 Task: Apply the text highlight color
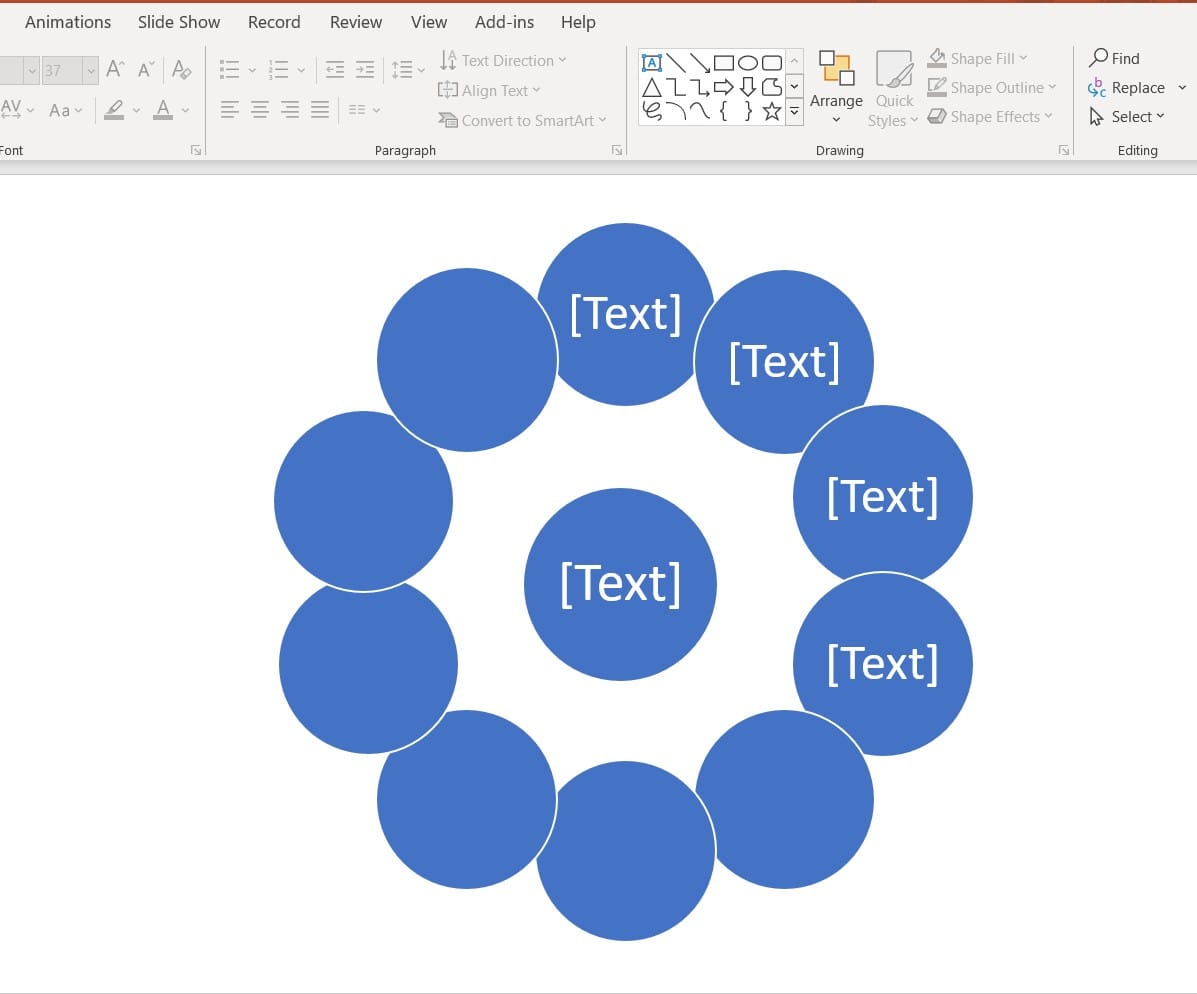click(x=115, y=110)
